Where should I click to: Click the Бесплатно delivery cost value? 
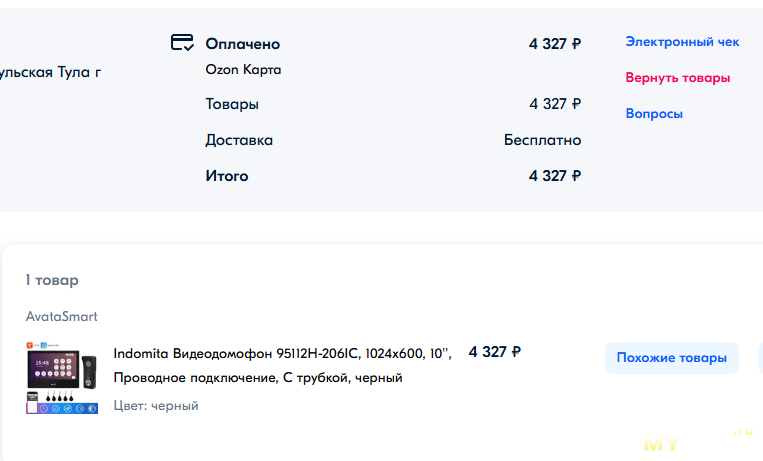[542, 140]
